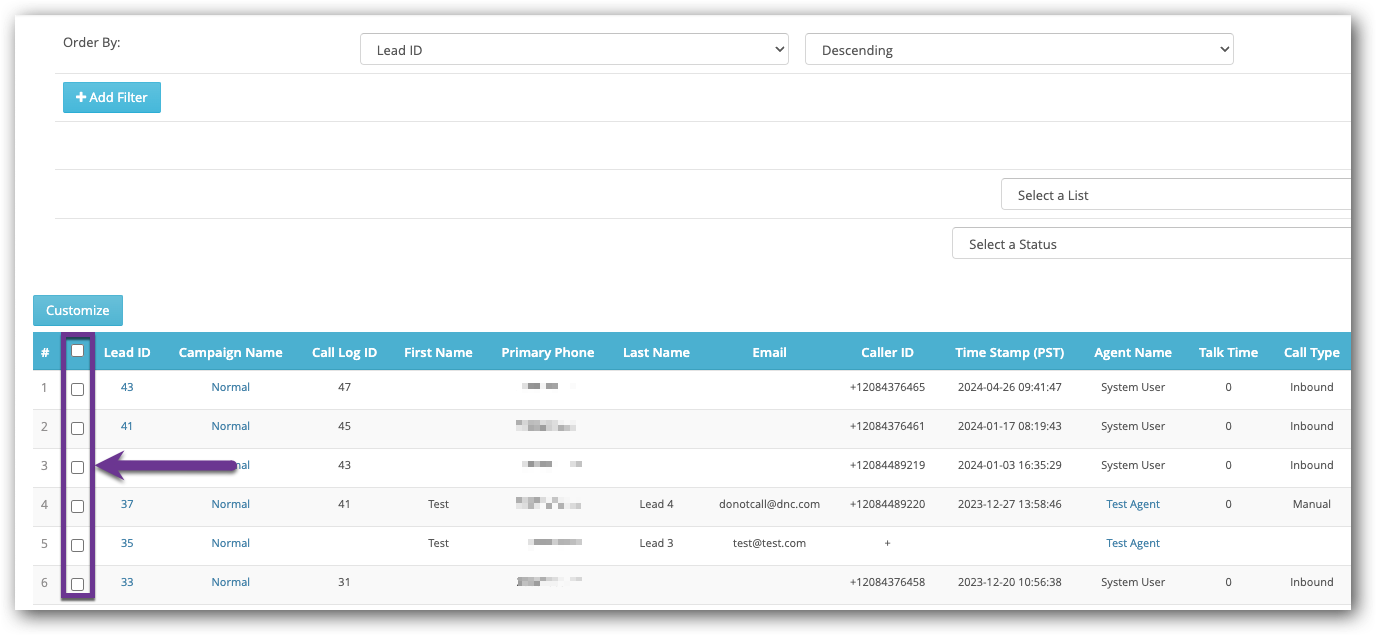Open Lead ID 37 link

coord(127,504)
